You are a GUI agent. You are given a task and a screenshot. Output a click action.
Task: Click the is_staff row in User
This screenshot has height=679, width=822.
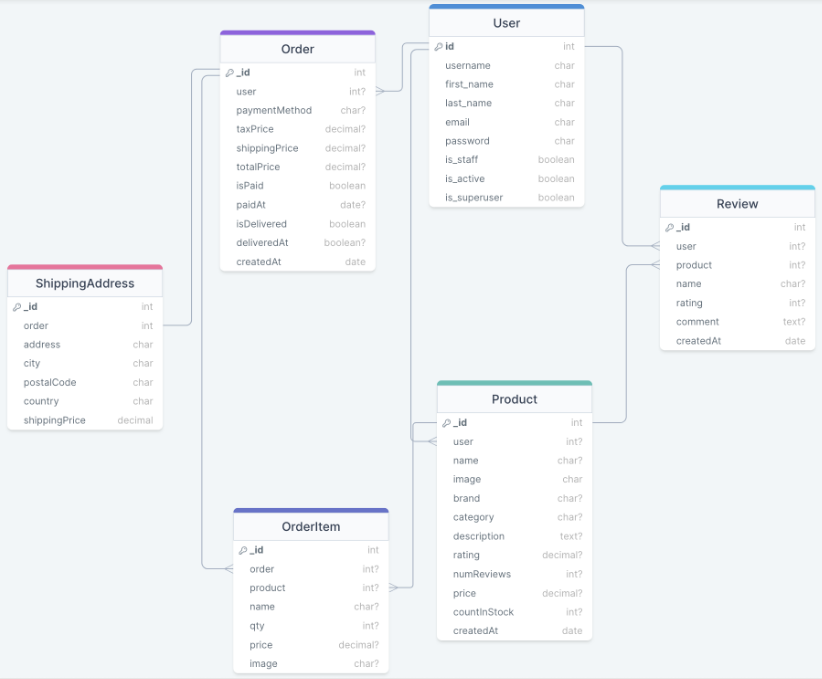[506, 160]
